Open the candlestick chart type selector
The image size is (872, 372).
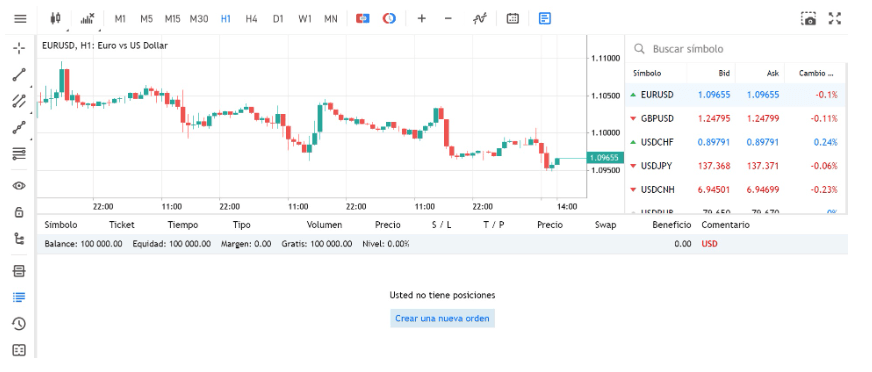(55, 19)
